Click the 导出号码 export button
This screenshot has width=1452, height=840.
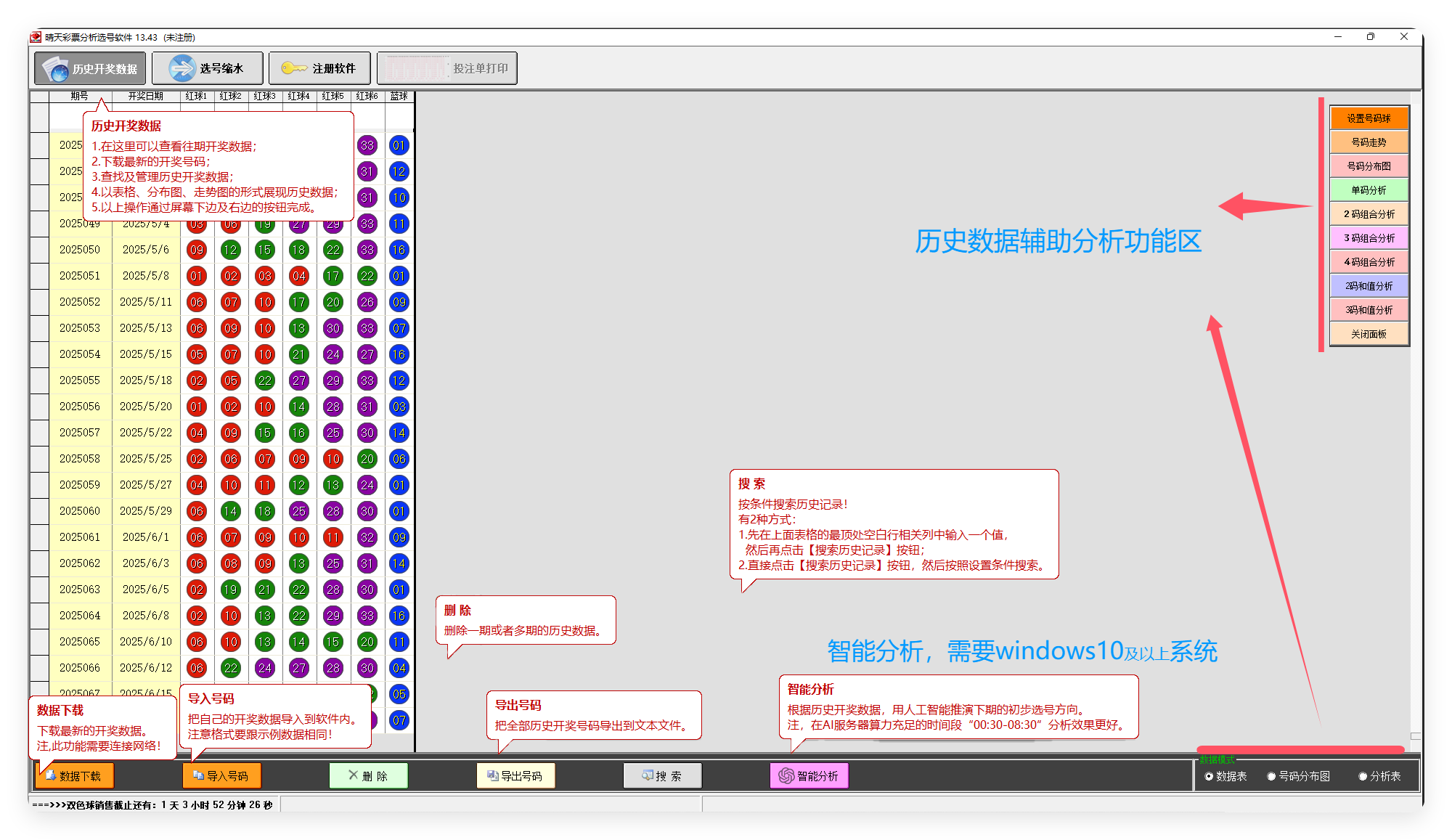click(x=515, y=776)
